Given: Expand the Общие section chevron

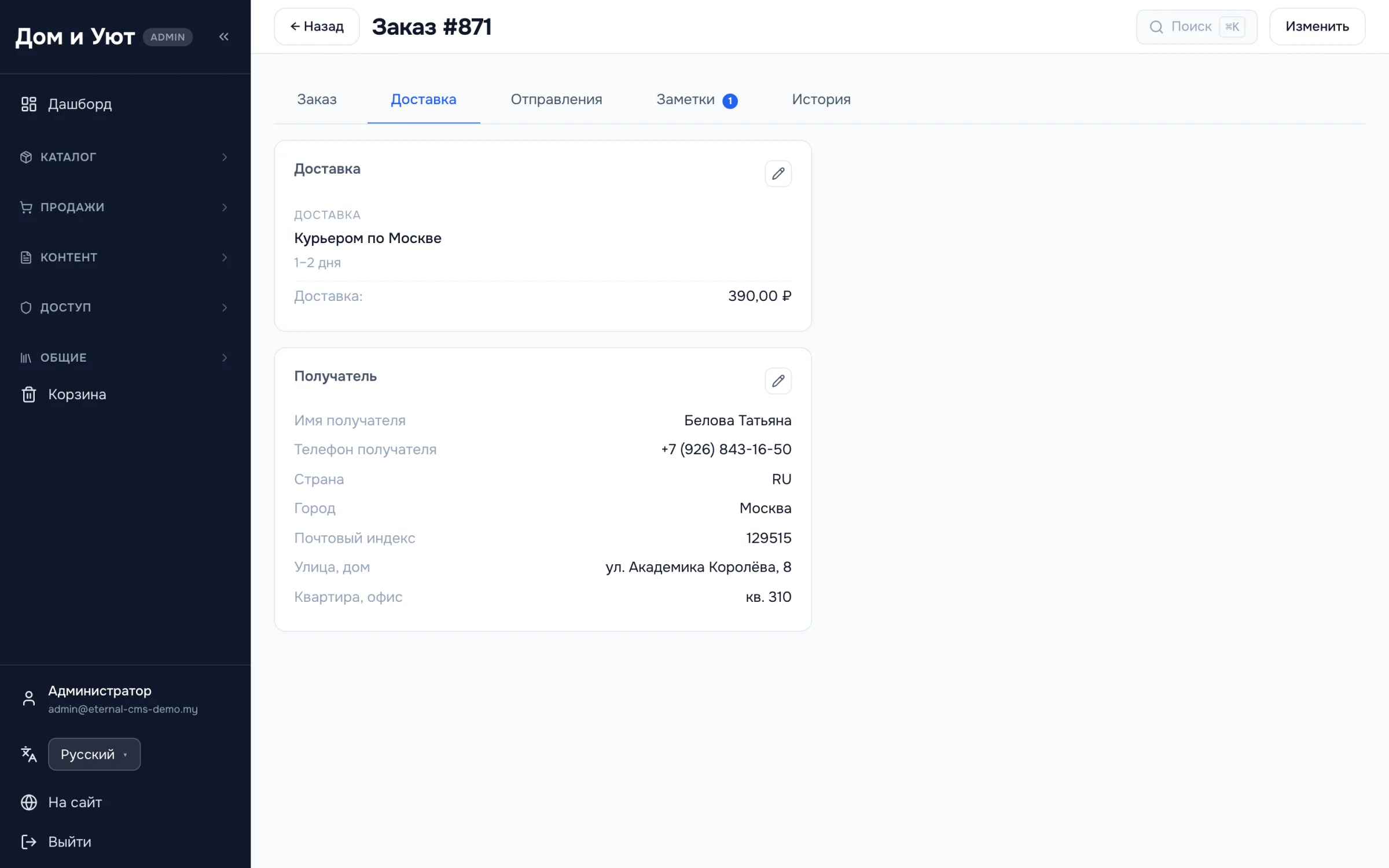Looking at the screenshot, I should point(225,358).
